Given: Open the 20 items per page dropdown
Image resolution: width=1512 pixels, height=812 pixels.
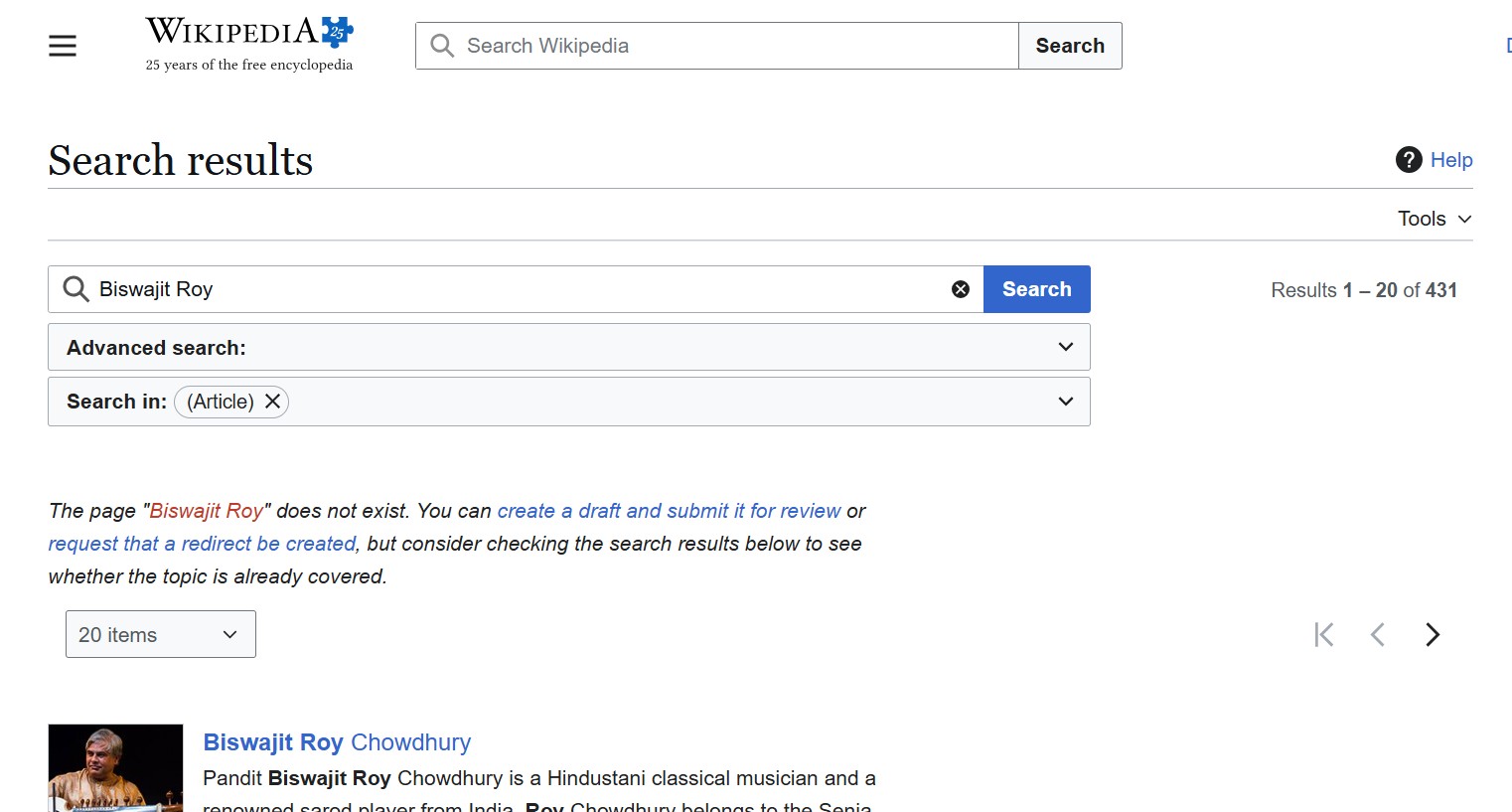Looking at the screenshot, I should (x=161, y=634).
